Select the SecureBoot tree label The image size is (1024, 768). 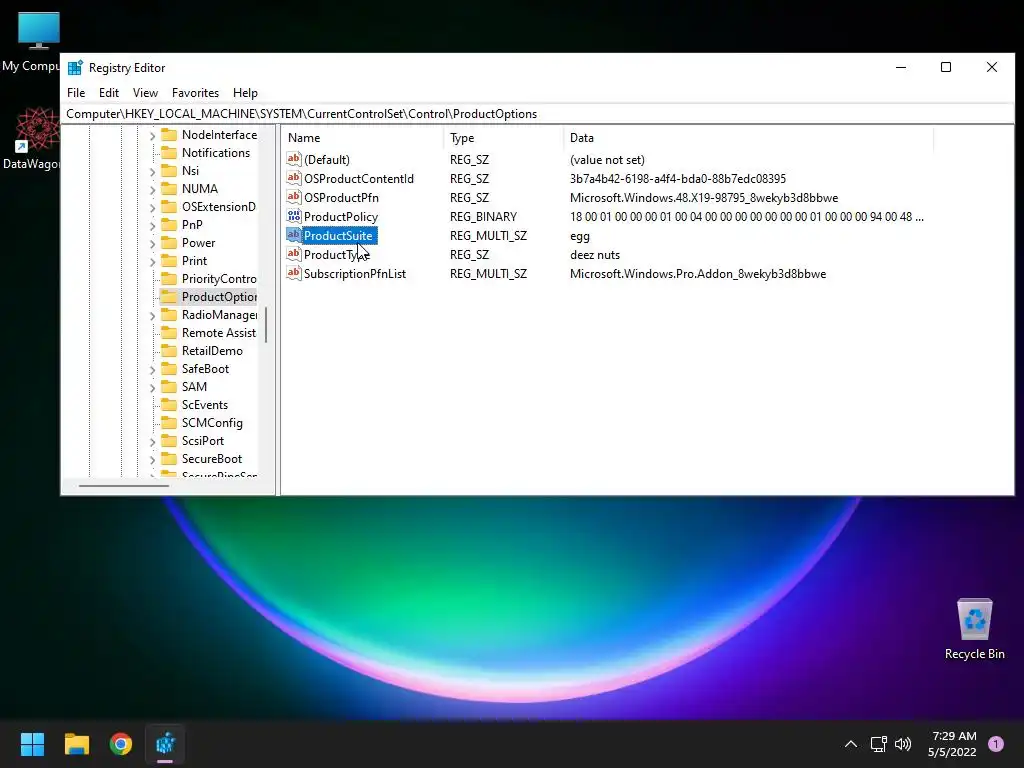pyautogui.click(x=212, y=459)
